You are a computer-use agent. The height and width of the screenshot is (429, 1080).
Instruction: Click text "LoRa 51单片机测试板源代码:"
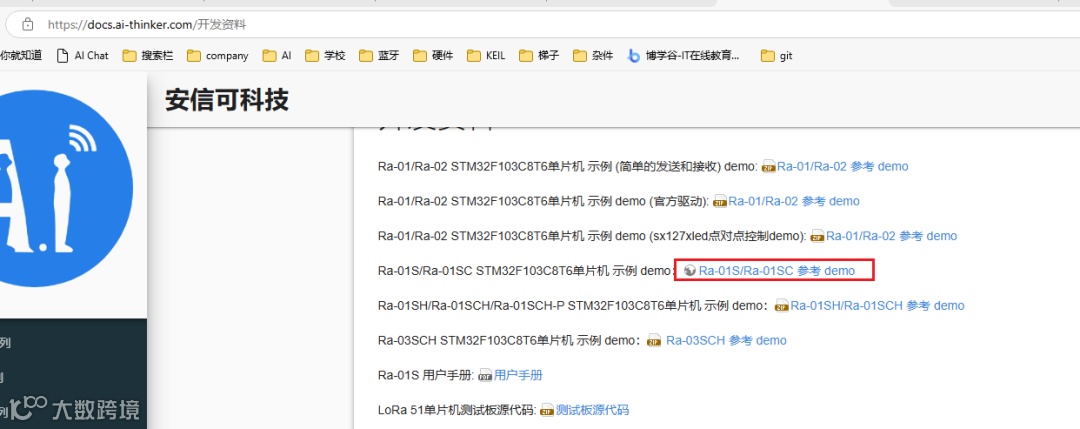[x=457, y=410]
